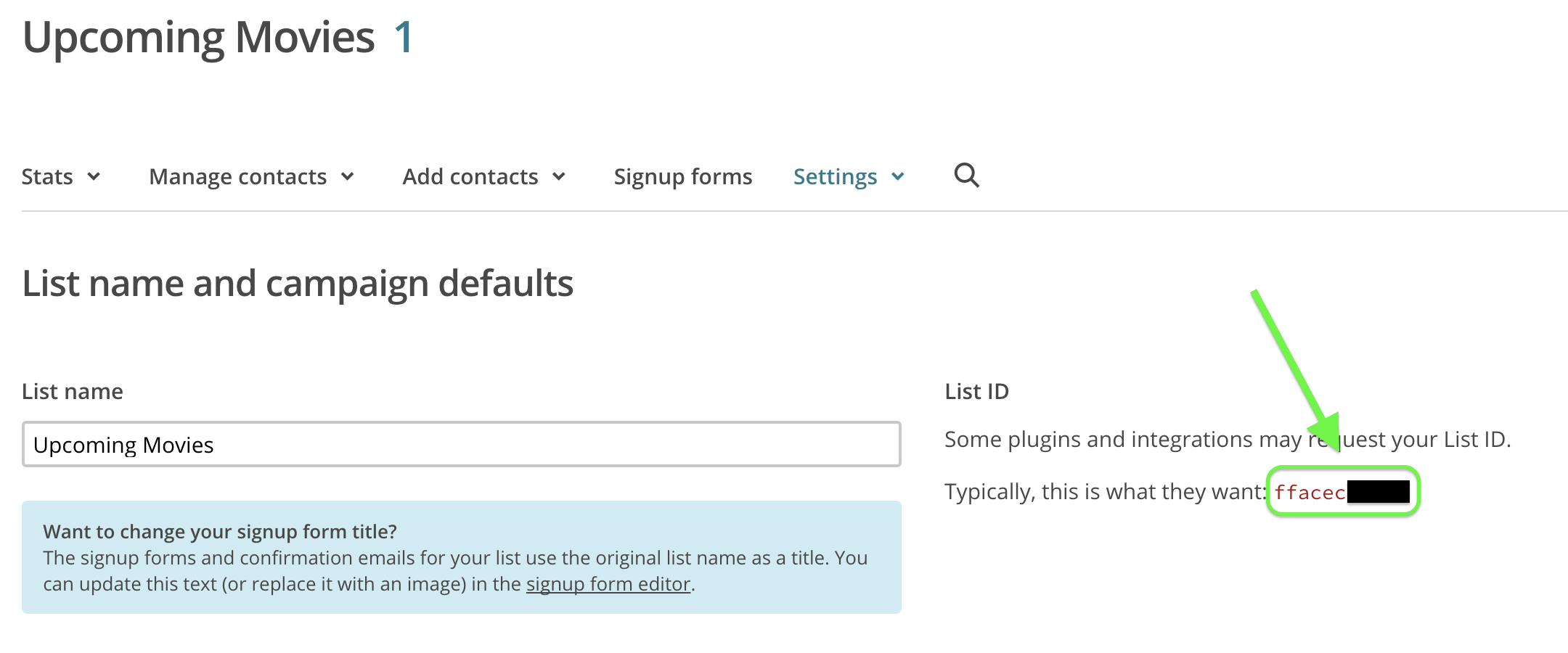Follow the signup form editor link
The image size is (1568, 653).
click(x=608, y=584)
